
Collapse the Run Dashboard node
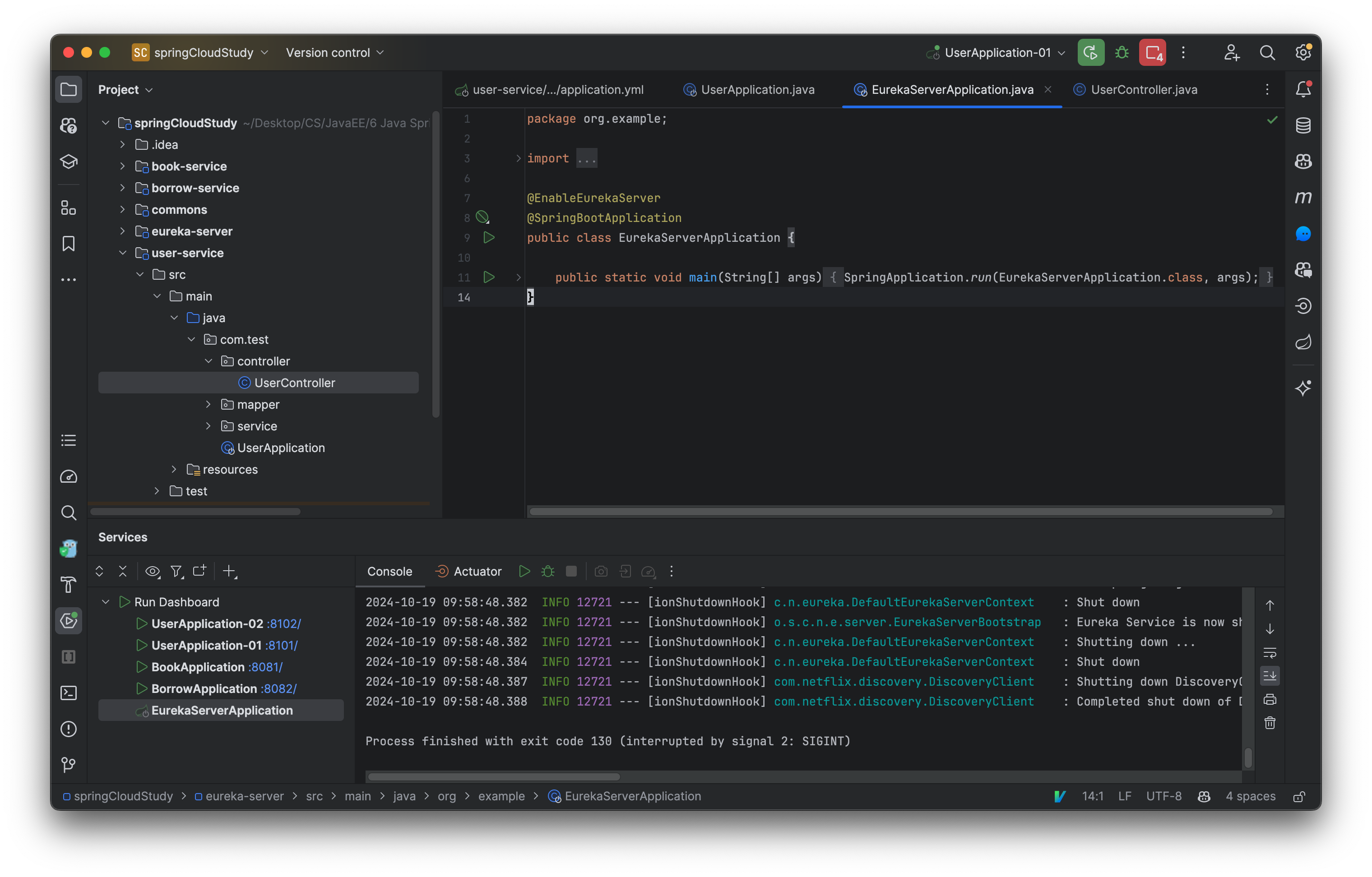pyautogui.click(x=106, y=602)
